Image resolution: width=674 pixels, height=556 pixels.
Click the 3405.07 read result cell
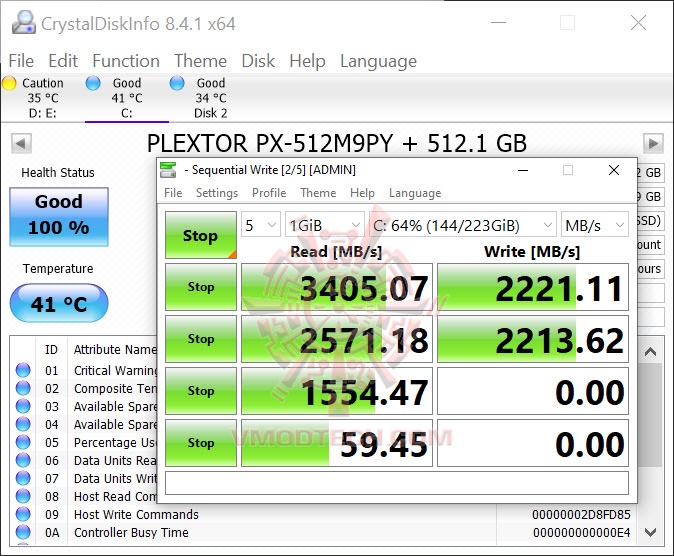(337, 287)
